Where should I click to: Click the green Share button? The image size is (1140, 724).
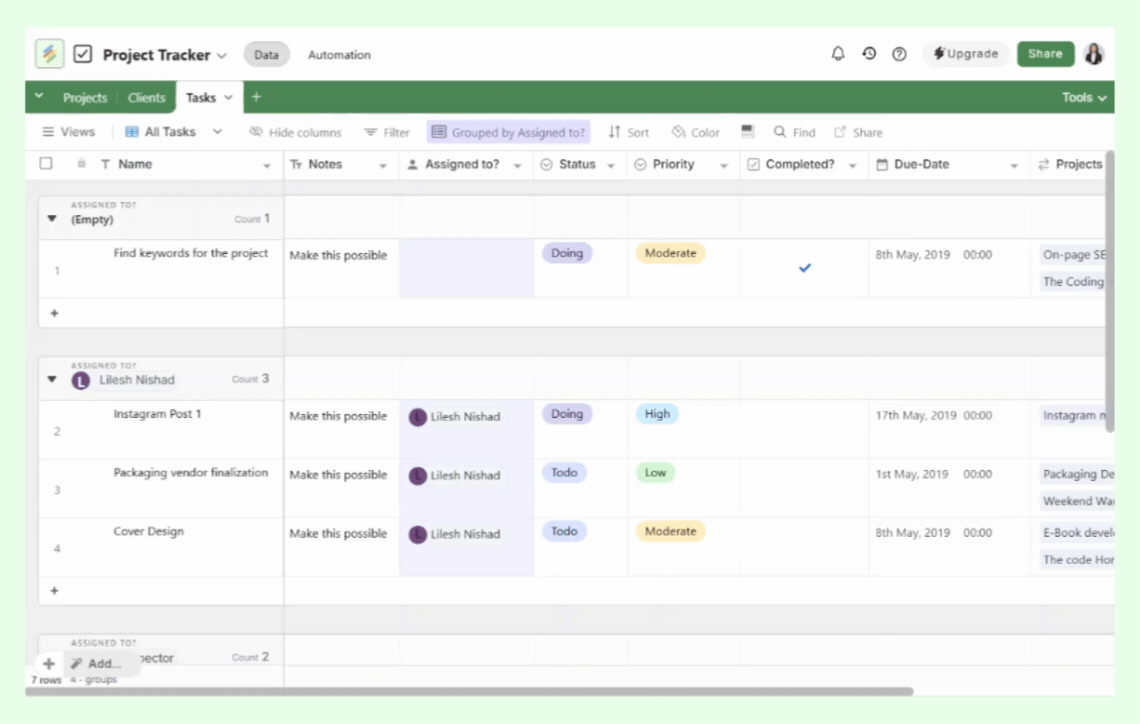(1045, 54)
